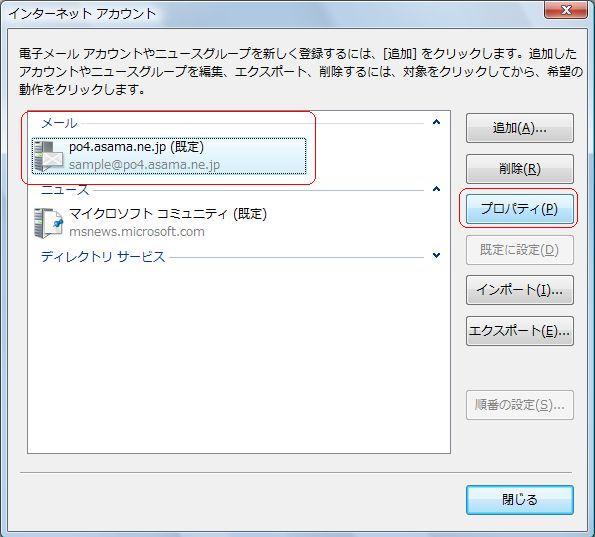The height and width of the screenshot is (537, 595).
Task: Click the 閉じる button
Action: [519, 500]
